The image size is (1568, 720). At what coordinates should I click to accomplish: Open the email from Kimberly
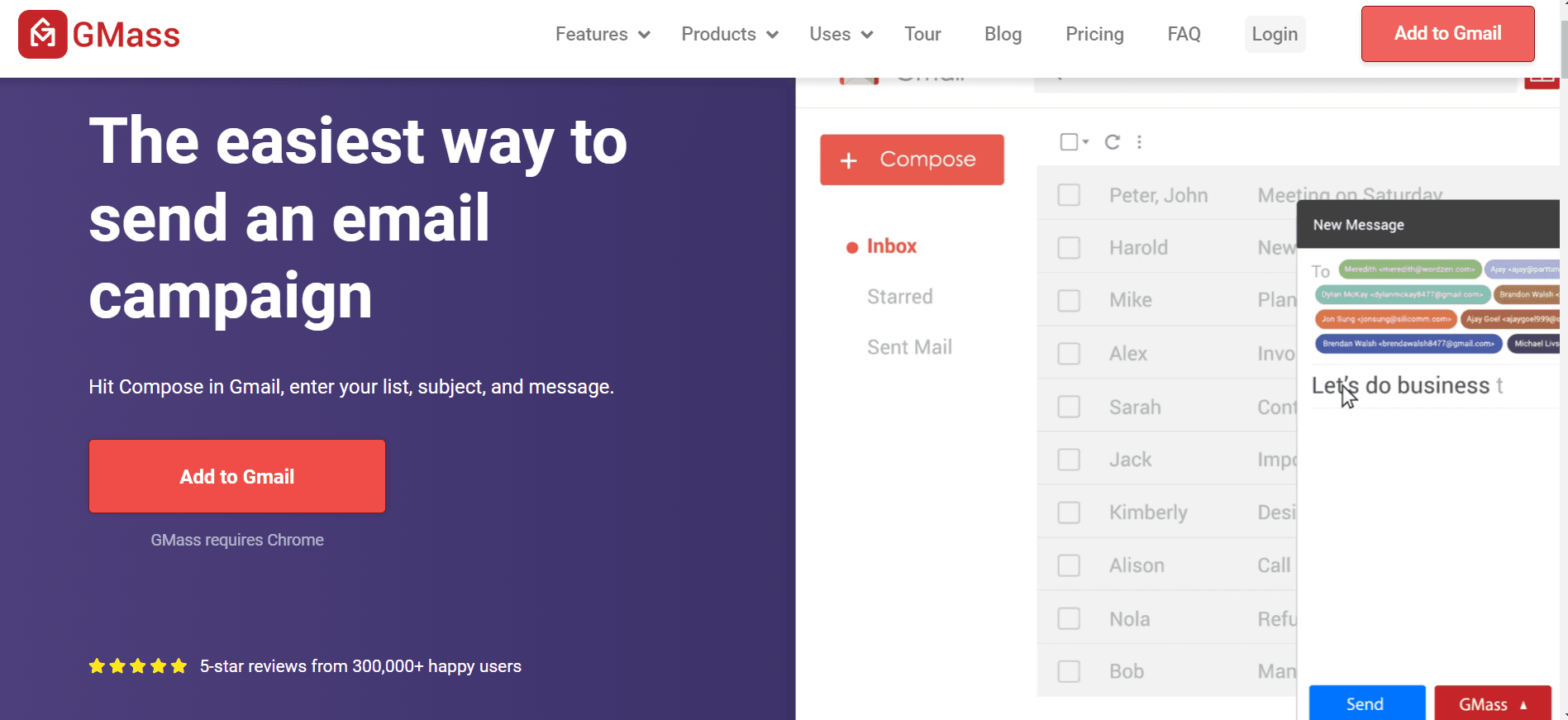pos(1167,512)
